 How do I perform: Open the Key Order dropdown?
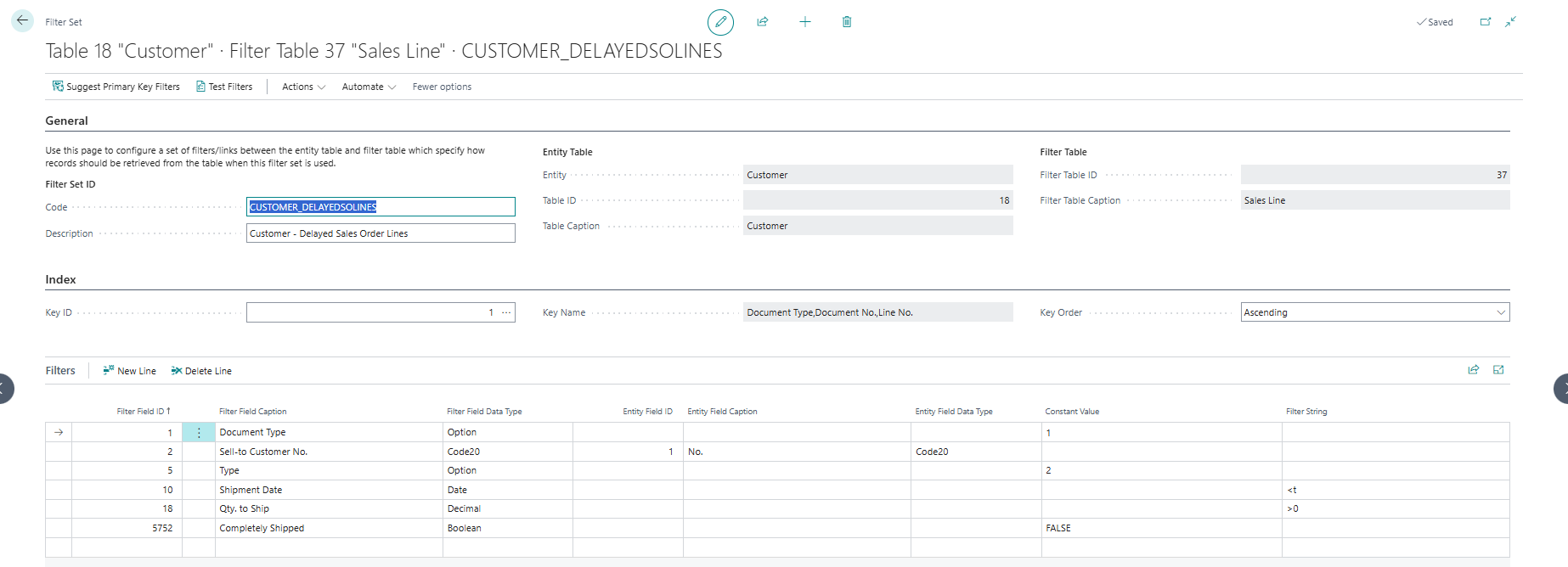(1374, 312)
